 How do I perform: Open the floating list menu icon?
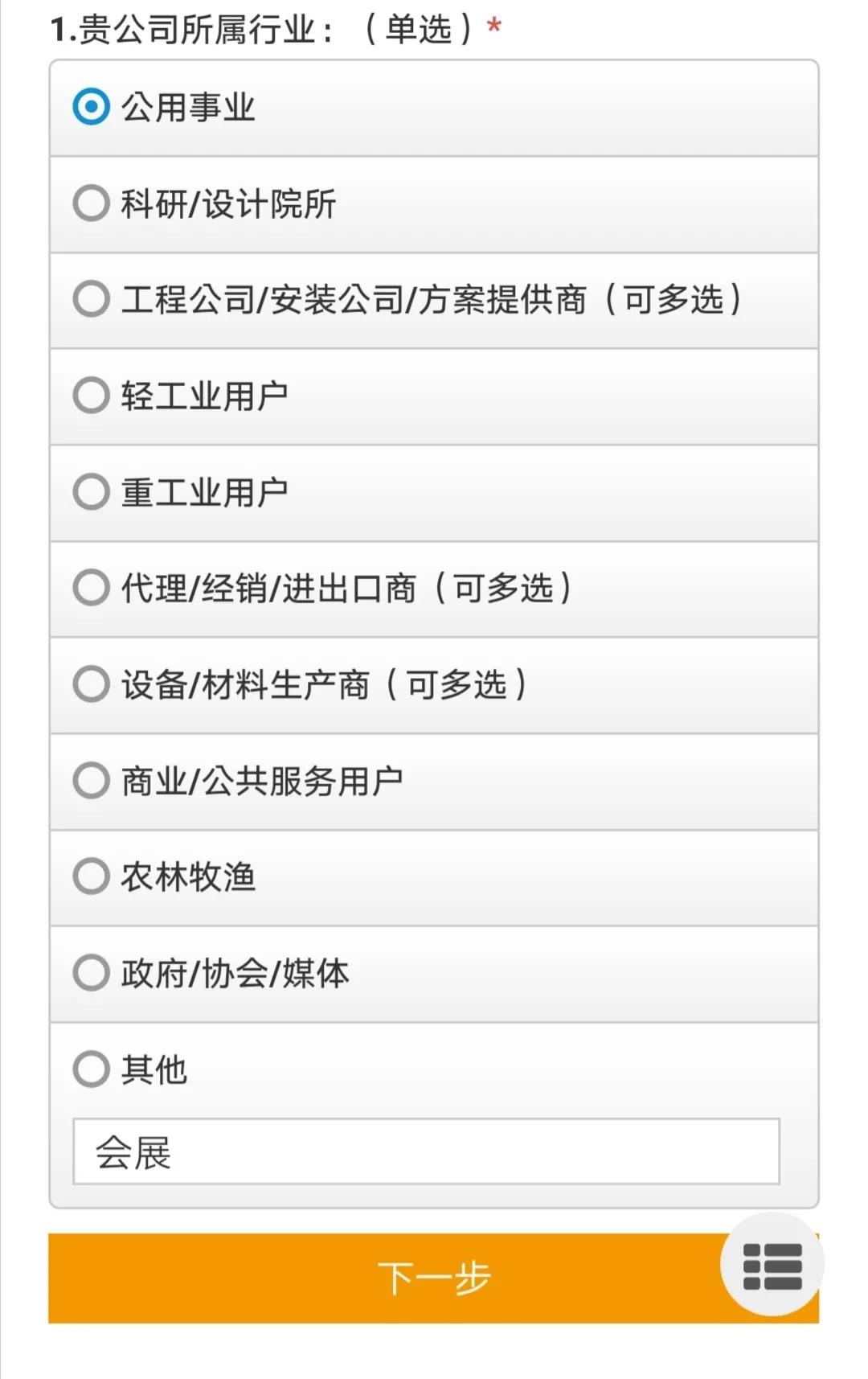[x=772, y=1265]
